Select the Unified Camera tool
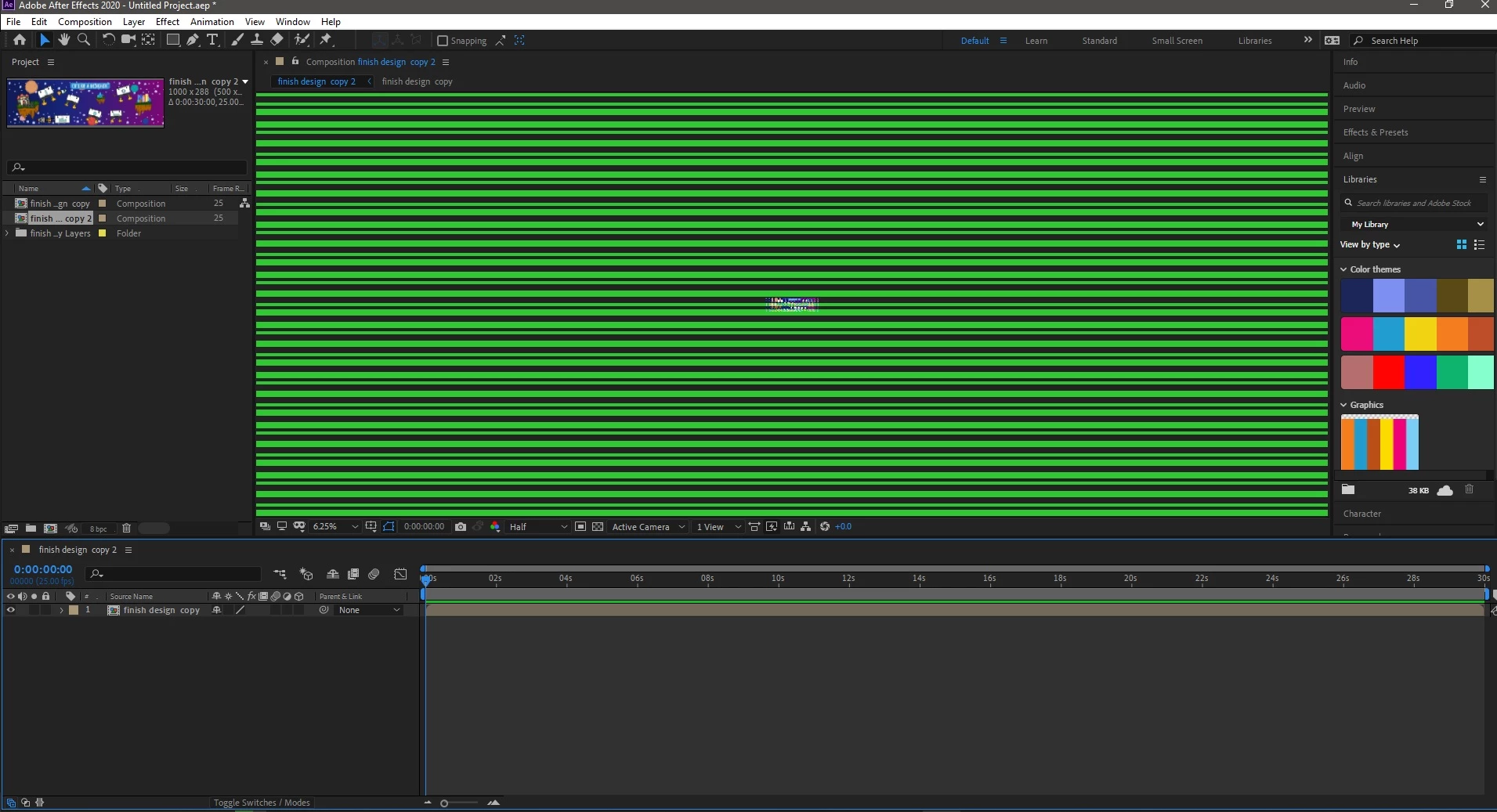 click(128, 40)
